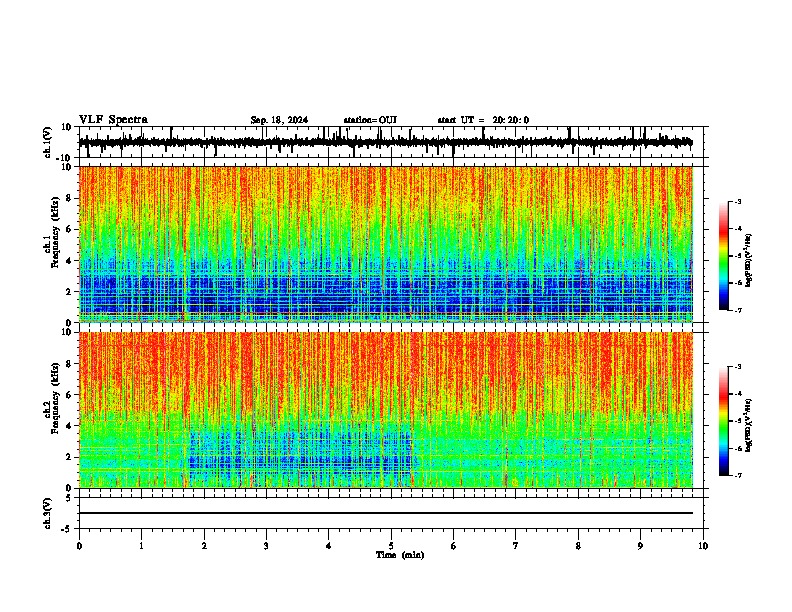
Task: Click time axis tick label "7"
Action: 516,546
